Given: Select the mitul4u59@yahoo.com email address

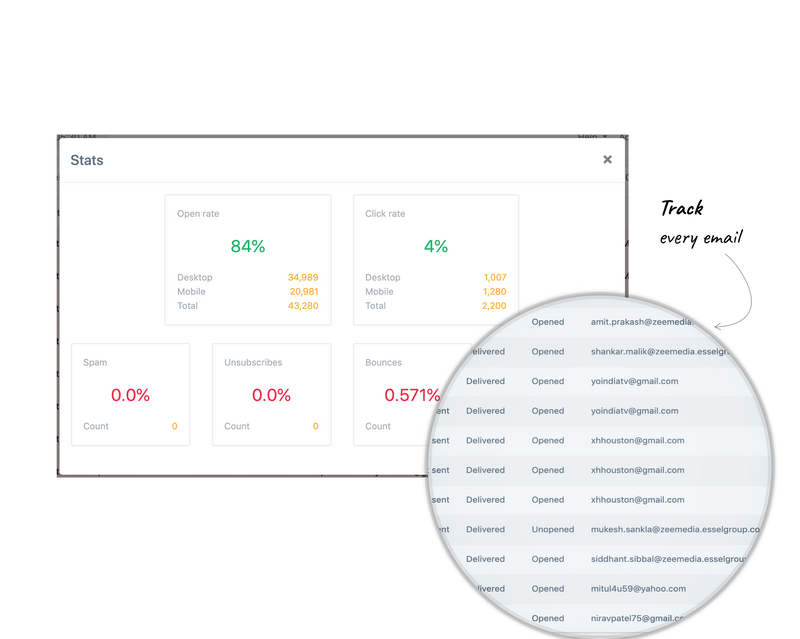Looking at the screenshot, I should 638,588.
